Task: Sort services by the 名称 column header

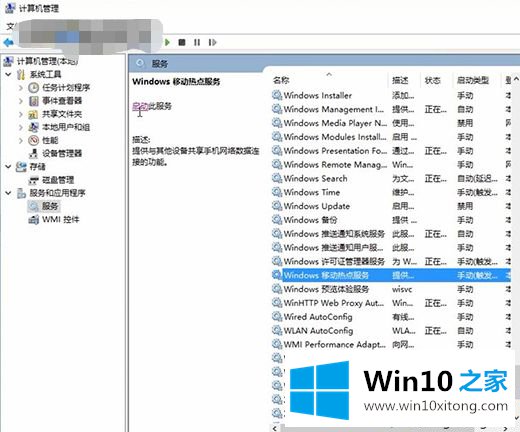Action: pos(281,80)
